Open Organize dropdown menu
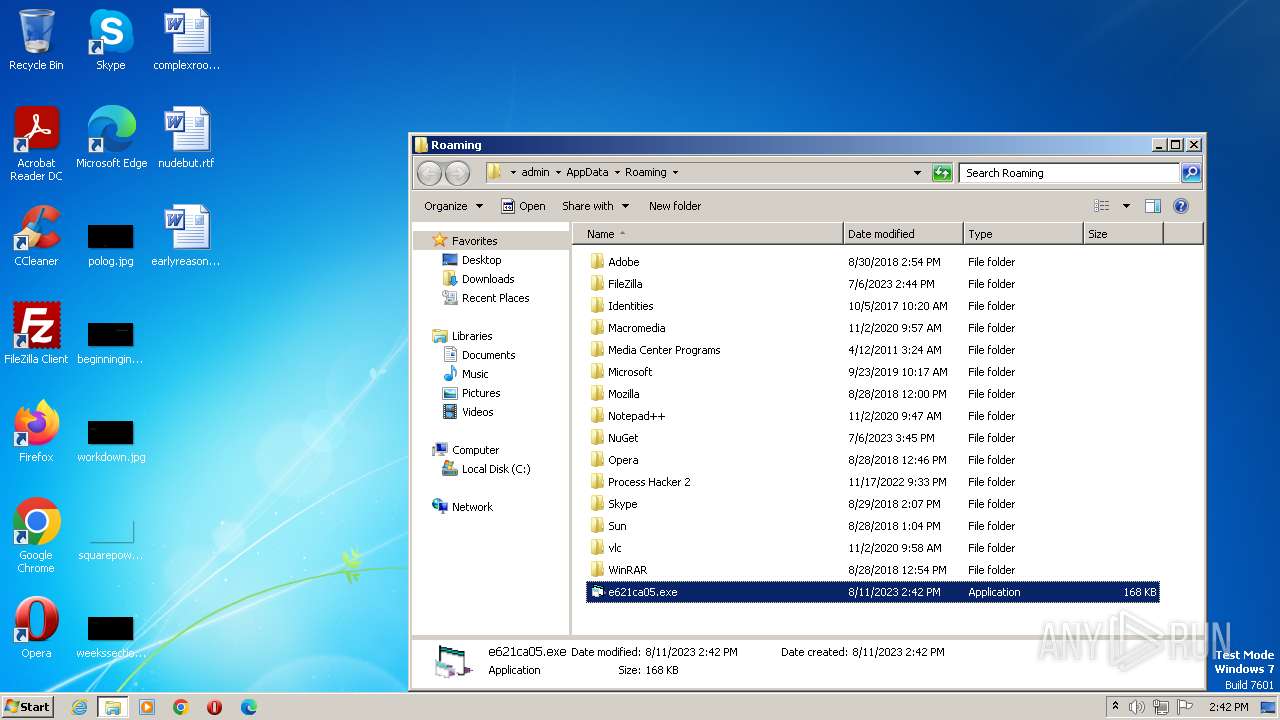 click(453, 206)
